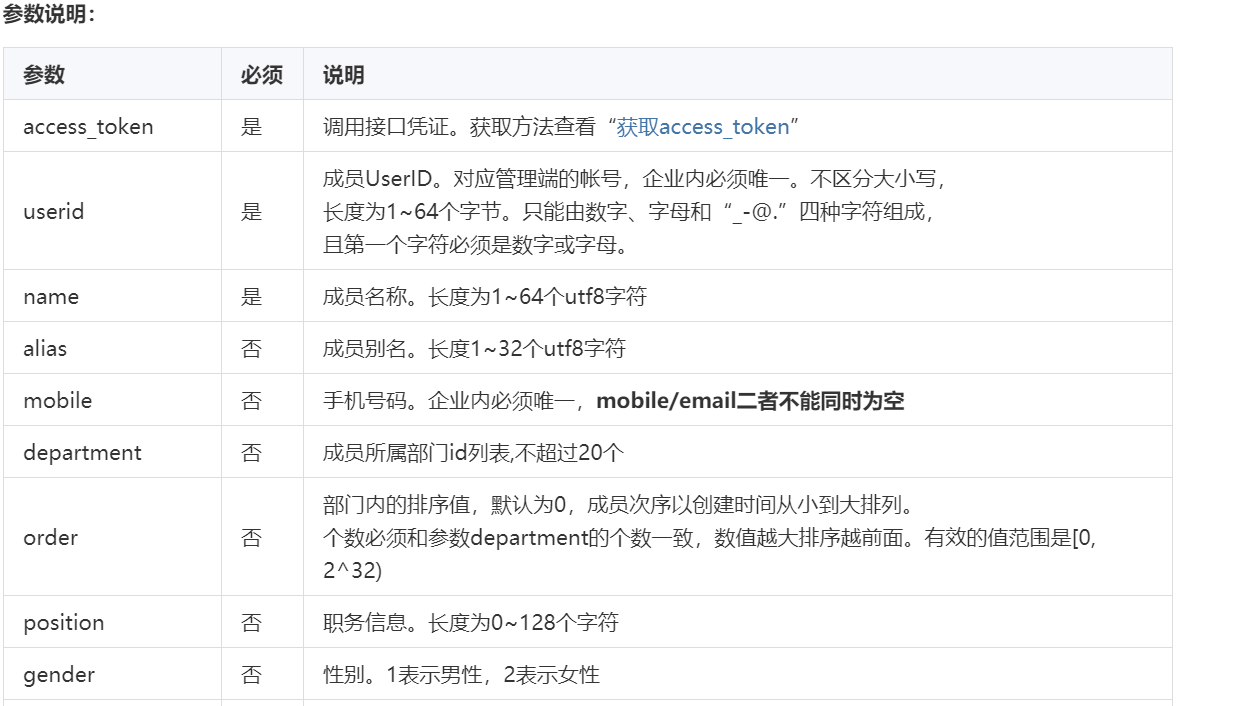Click the 性别 description text
Image resolution: width=1238 pixels, height=706 pixels.
461,675
